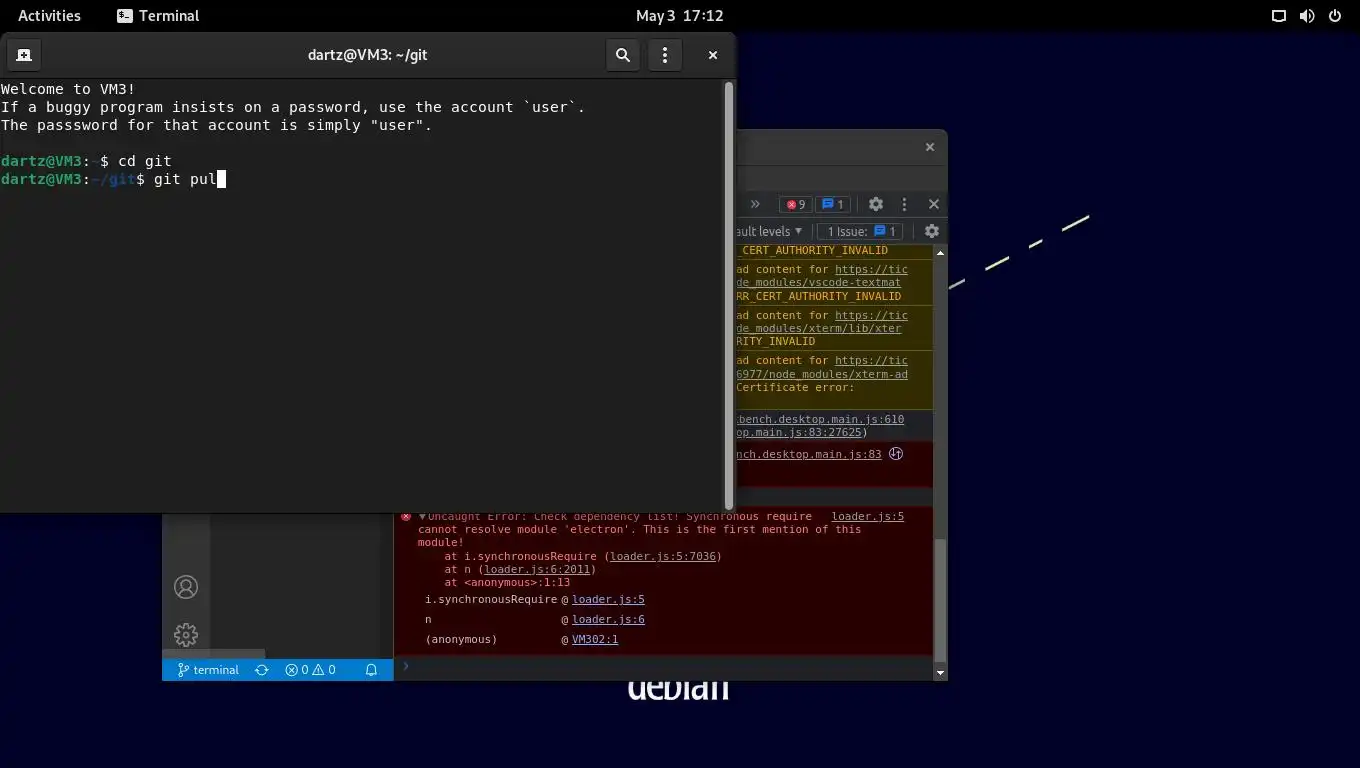Screen dimensions: 1360x768
Task: Open the vscode-textmate URL link
Action: 819,283
